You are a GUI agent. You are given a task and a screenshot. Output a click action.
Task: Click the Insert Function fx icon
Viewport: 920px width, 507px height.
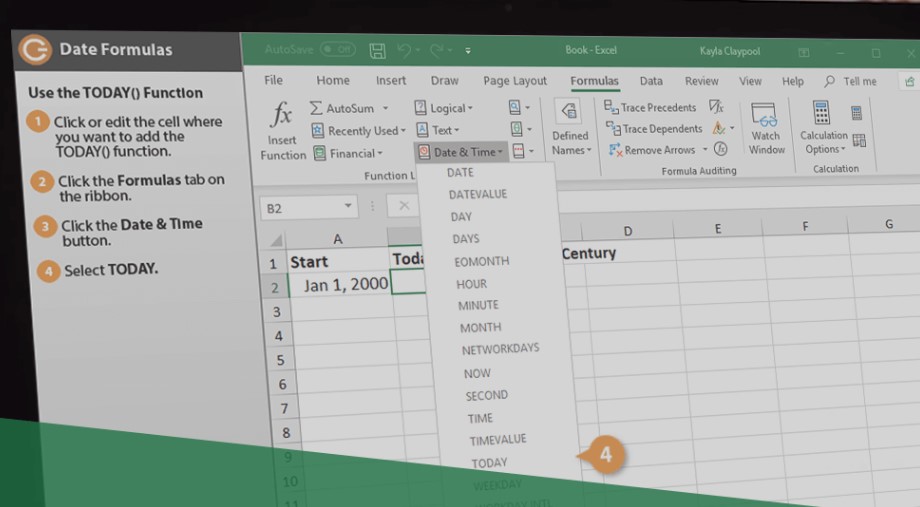click(x=281, y=114)
